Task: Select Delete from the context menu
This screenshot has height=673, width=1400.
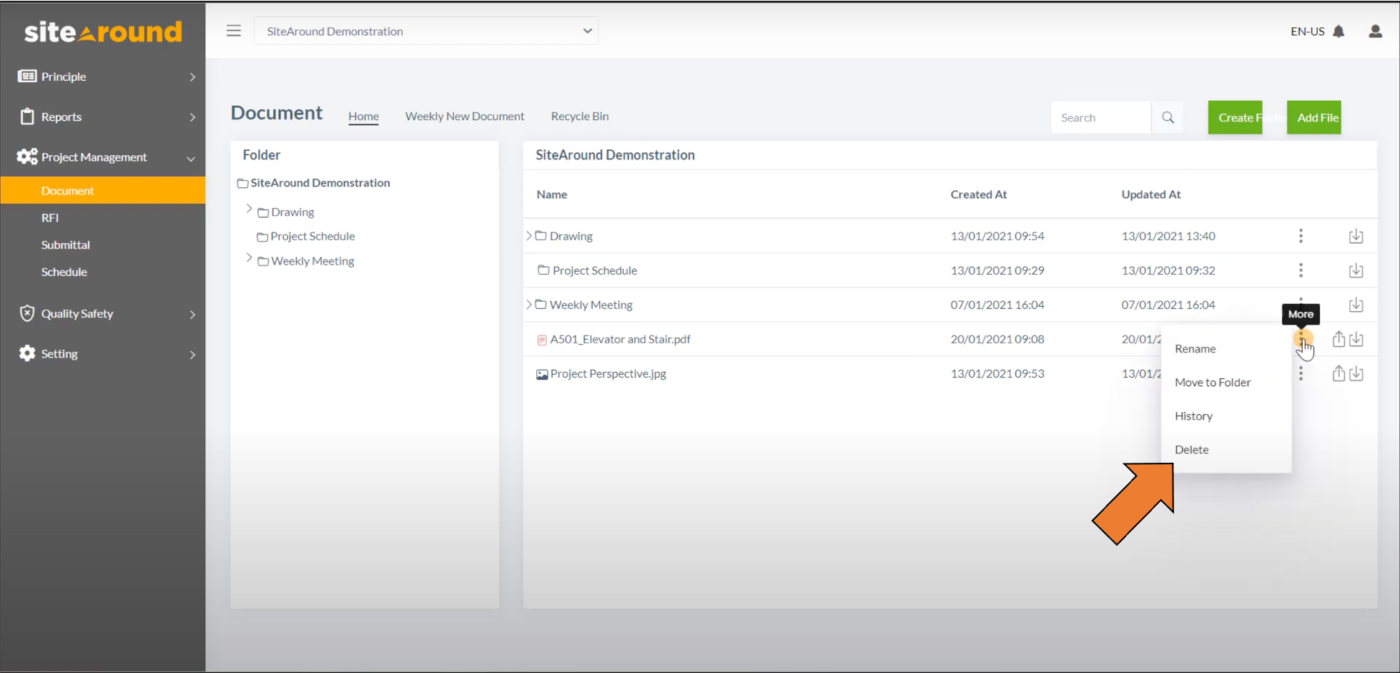Action: click(x=1191, y=449)
